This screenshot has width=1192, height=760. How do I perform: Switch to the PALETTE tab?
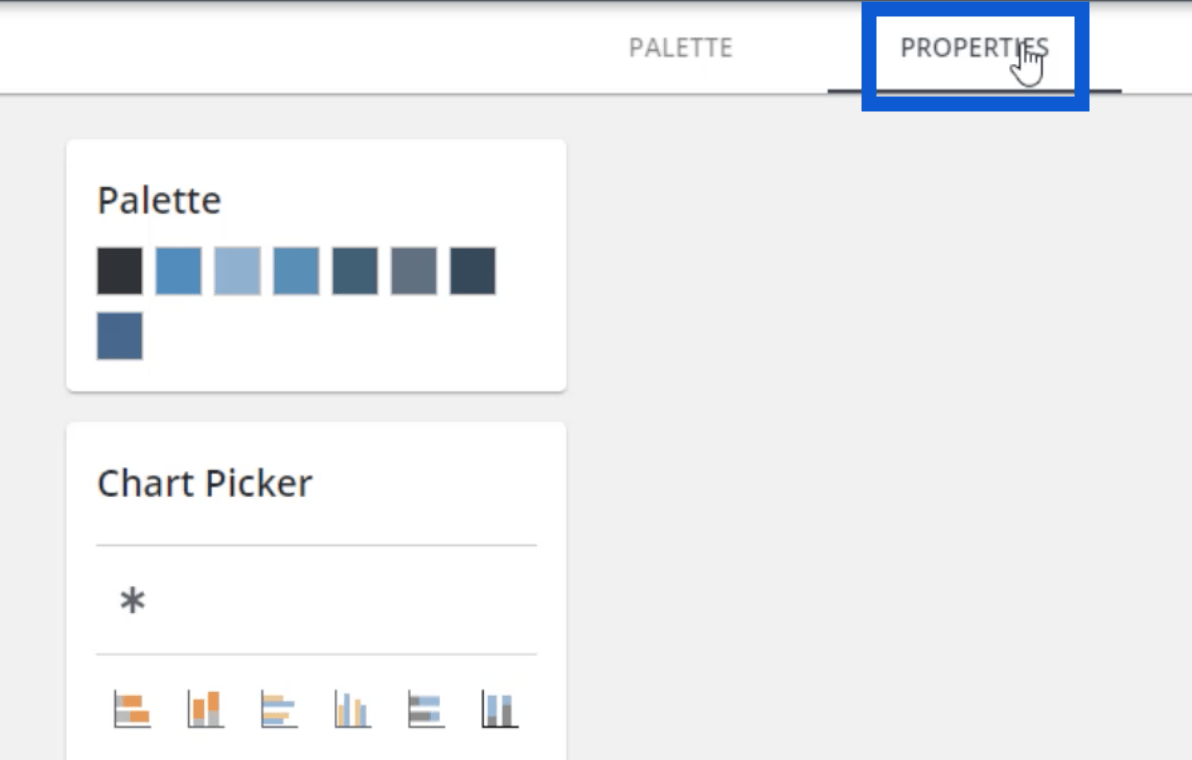(x=680, y=48)
